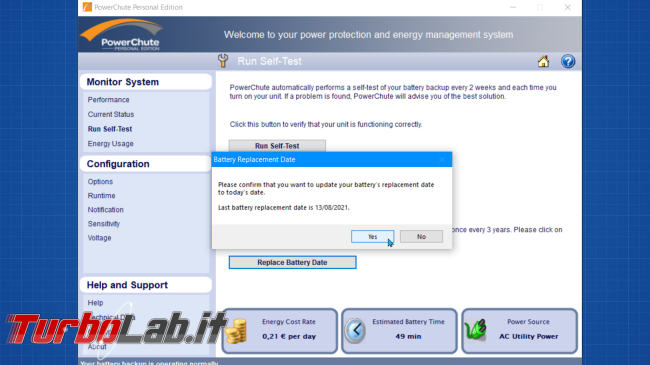Click the battery backup status bar message
This screenshot has width=650, height=365.
click(x=149, y=363)
